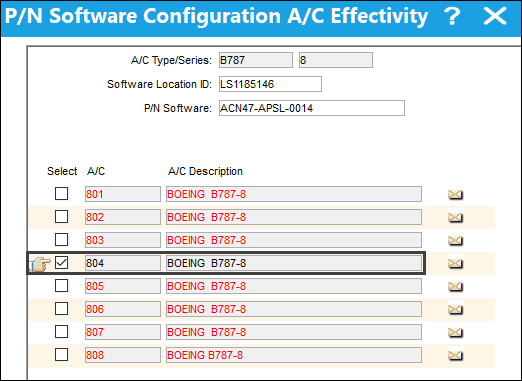Select the A/C cell 802
Image resolution: width=522 pixels, height=381 pixels.
[x=123, y=217]
